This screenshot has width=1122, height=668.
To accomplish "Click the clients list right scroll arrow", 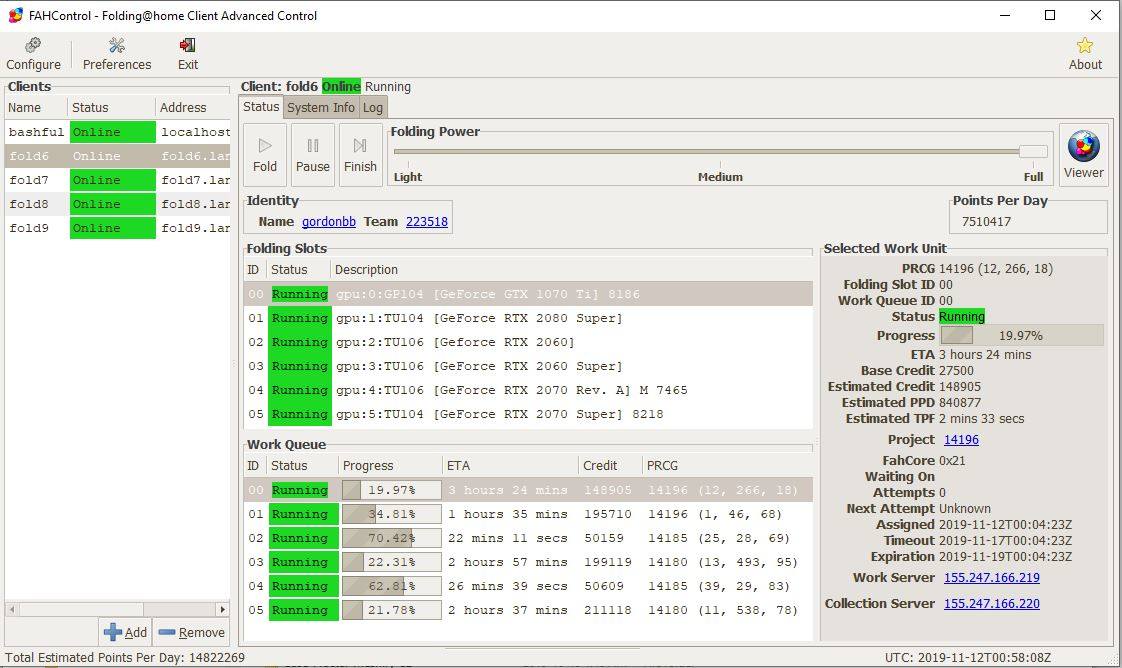I will click(x=223, y=609).
